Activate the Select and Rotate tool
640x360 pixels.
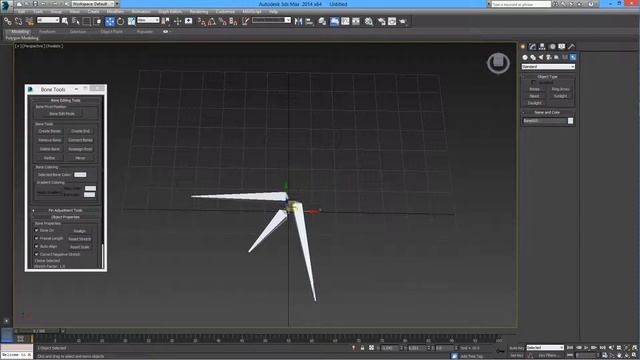coord(120,21)
